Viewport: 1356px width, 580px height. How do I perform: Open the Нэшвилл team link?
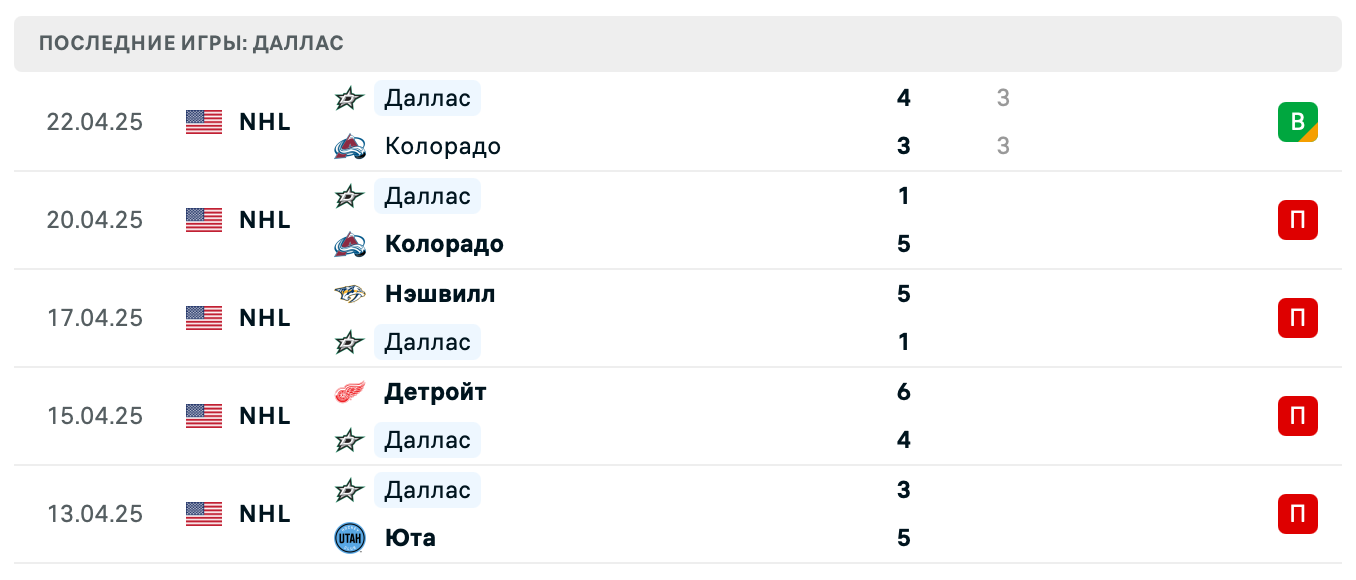tap(439, 294)
